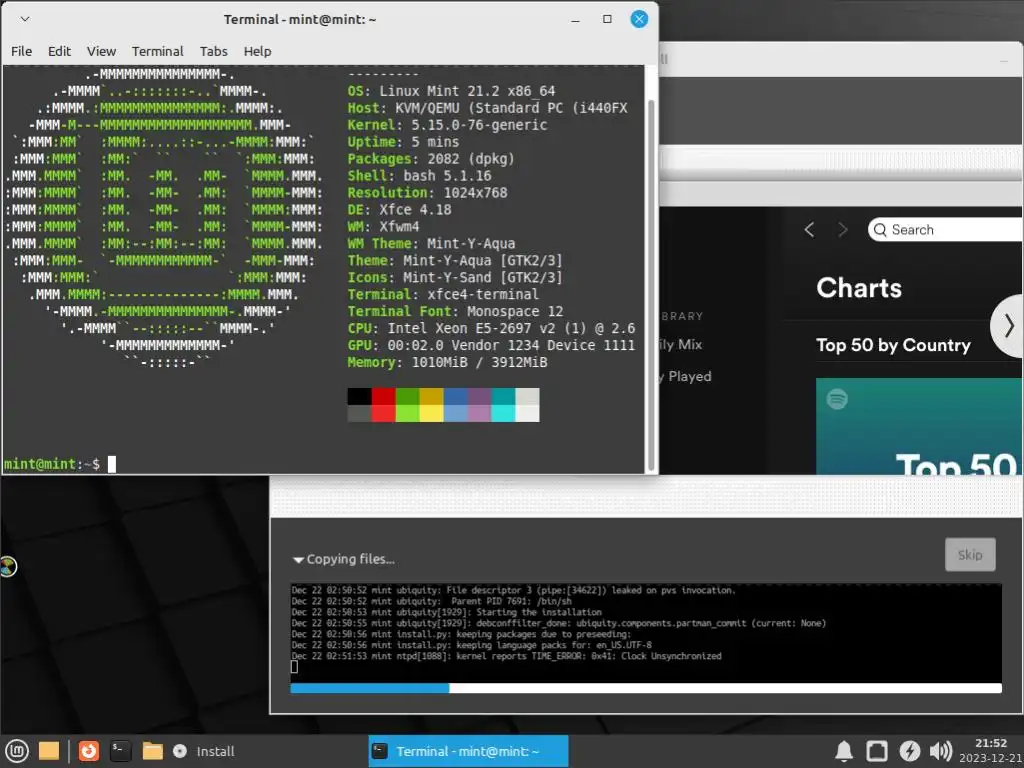Click the Shell: bash 5.1.16 line
The image size is (1024, 768).
point(419,176)
